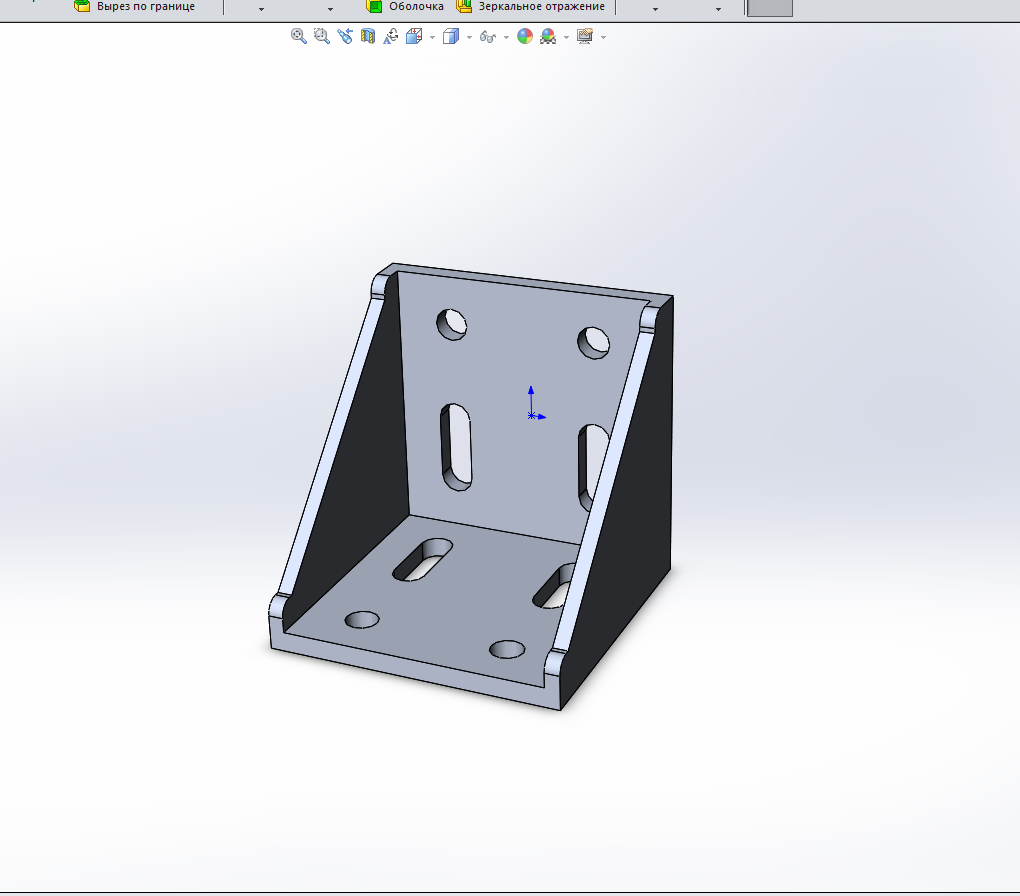Open the ribbon dropdown arrow beside the gray box
The width and height of the screenshot is (1020, 896).
718,9
